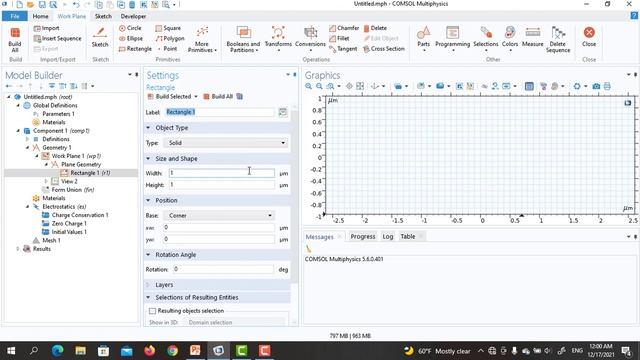Open the Base dropdown showing Corner
The image size is (640, 360).
point(219,216)
